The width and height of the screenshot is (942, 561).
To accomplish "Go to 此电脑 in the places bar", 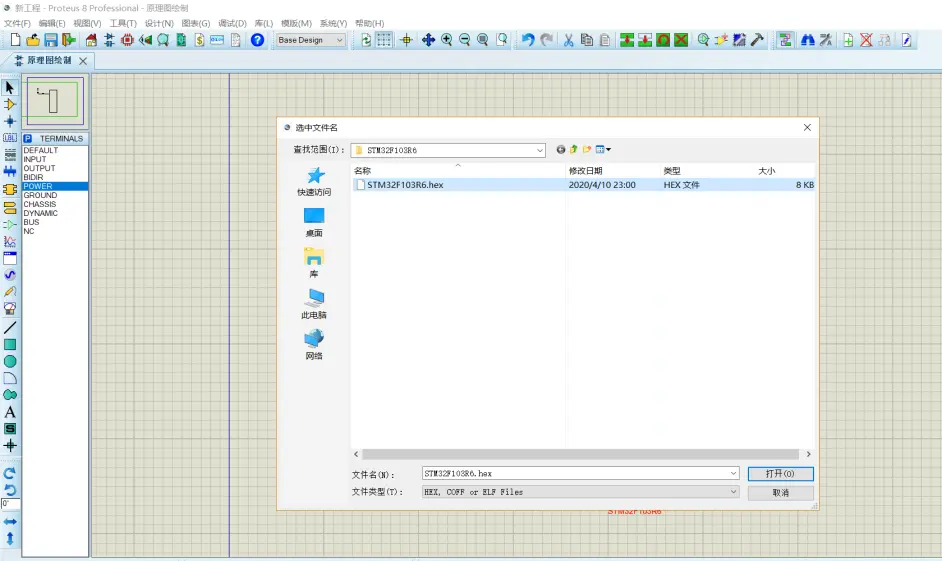I will [x=314, y=304].
